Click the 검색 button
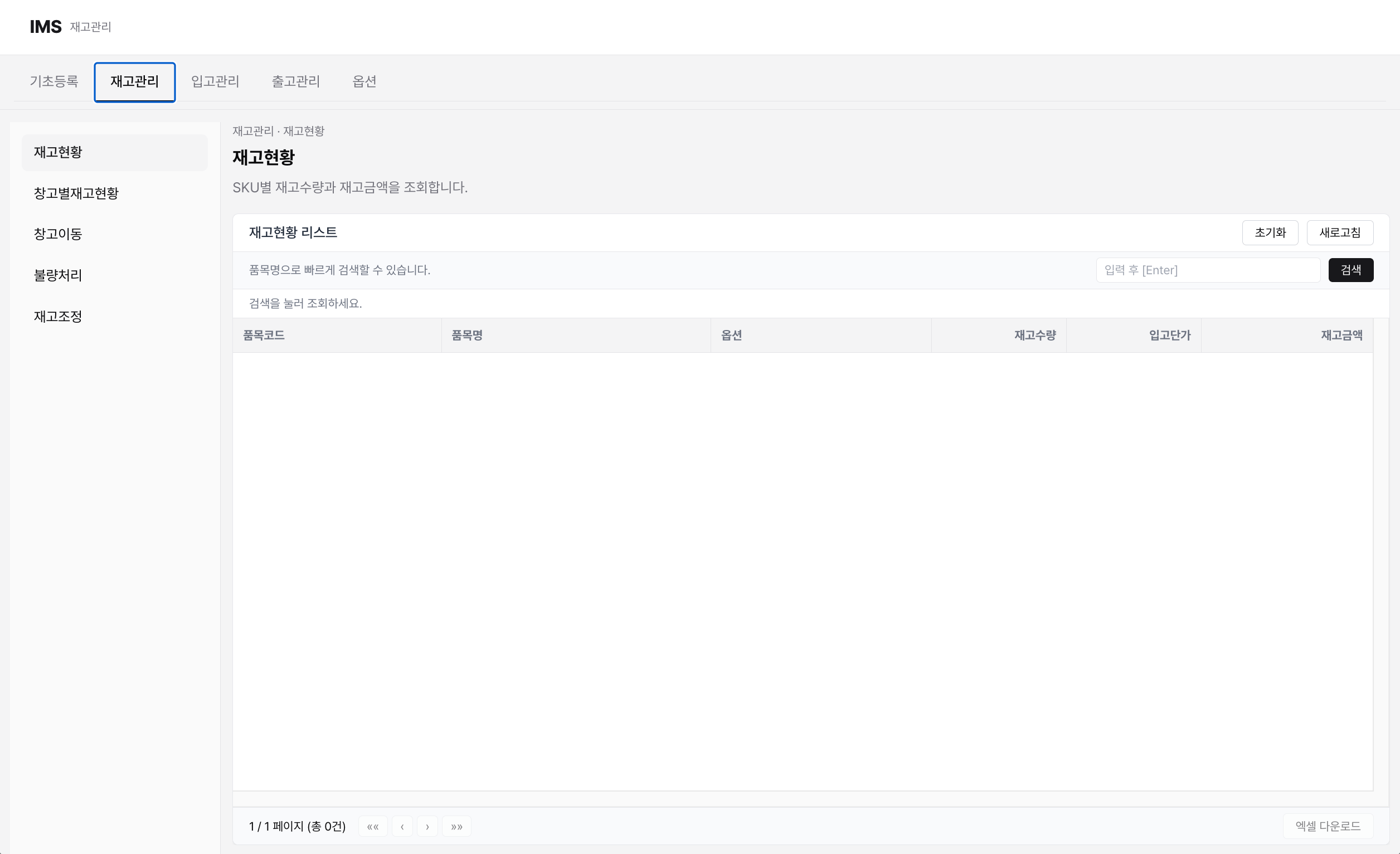 [x=1350, y=270]
